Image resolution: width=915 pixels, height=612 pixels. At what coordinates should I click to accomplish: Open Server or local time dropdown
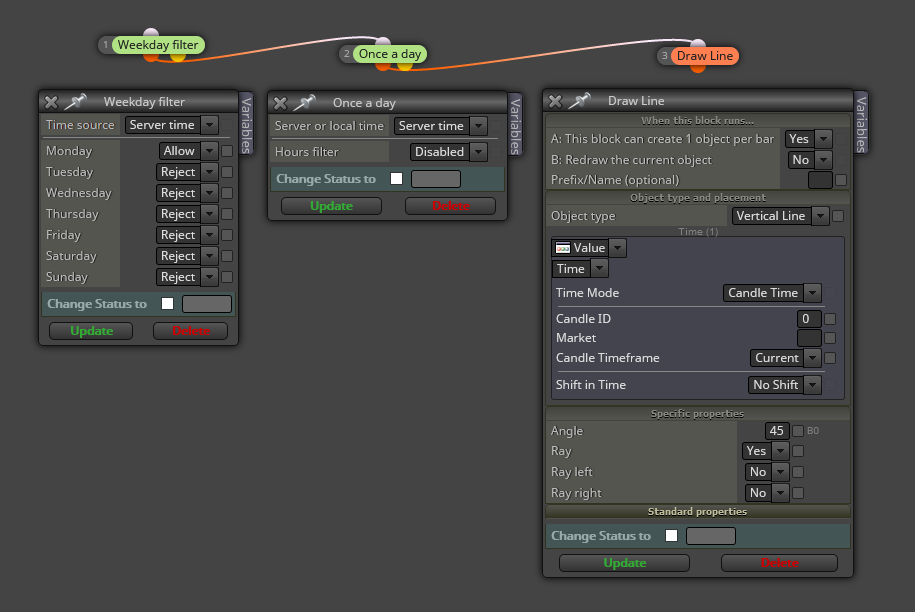point(441,126)
